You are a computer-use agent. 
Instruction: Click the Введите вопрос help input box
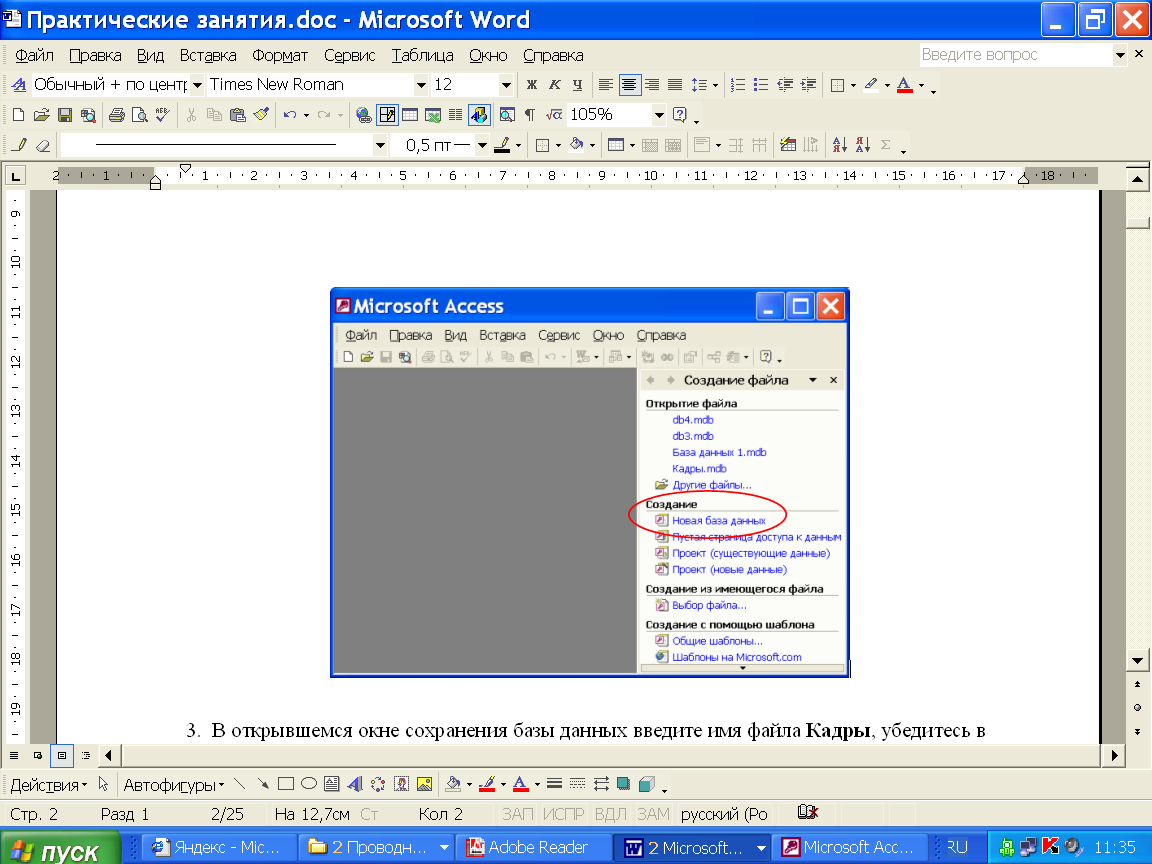(1017, 55)
